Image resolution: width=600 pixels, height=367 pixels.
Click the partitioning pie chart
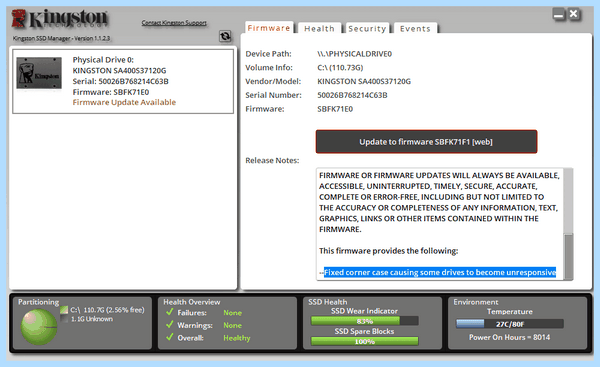click(39, 327)
